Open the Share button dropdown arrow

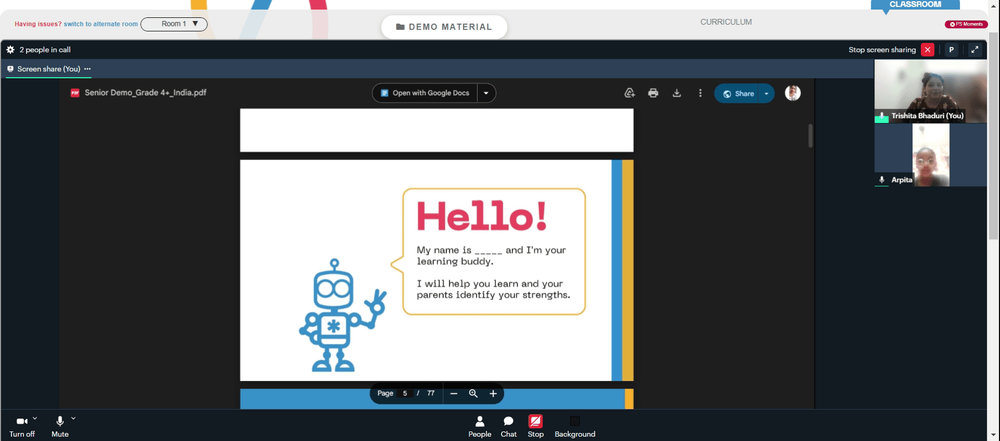point(766,94)
